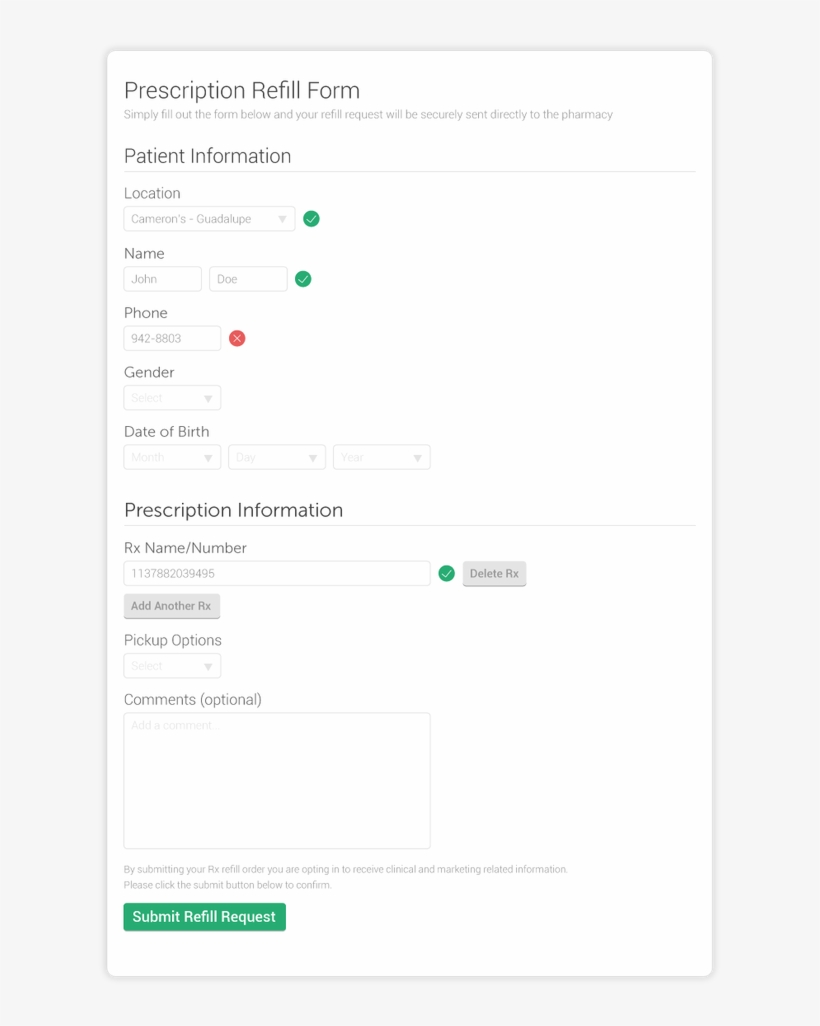Image resolution: width=820 pixels, height=1026 pixels.
Task: Click inside the Comments text area
Action: (277, 781)
